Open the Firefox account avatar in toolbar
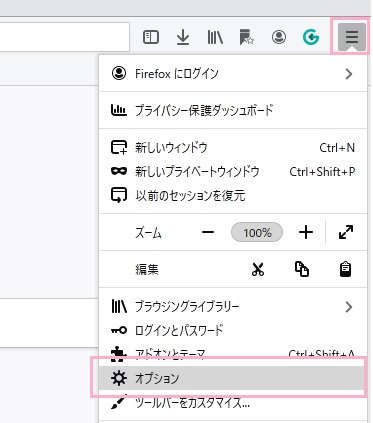The width and height of the screenshot is (373, 423). (279, 37)
